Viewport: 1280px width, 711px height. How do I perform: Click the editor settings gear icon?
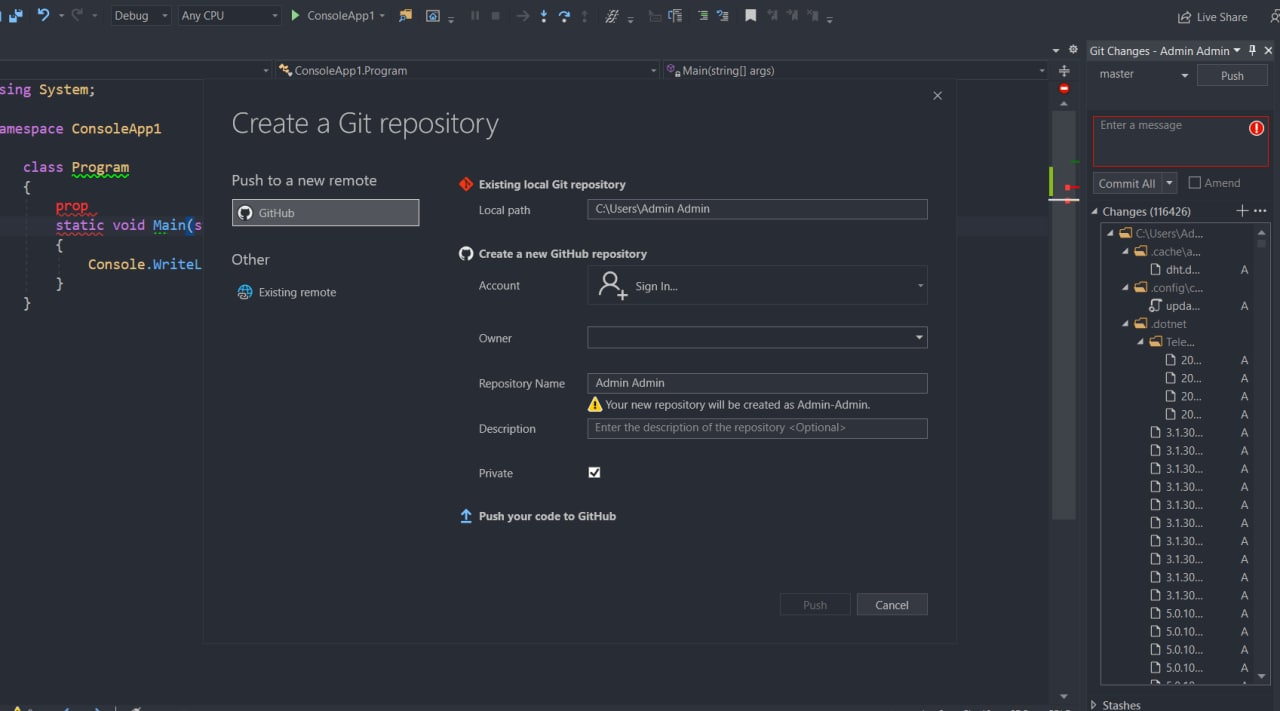click(1073, 51)
